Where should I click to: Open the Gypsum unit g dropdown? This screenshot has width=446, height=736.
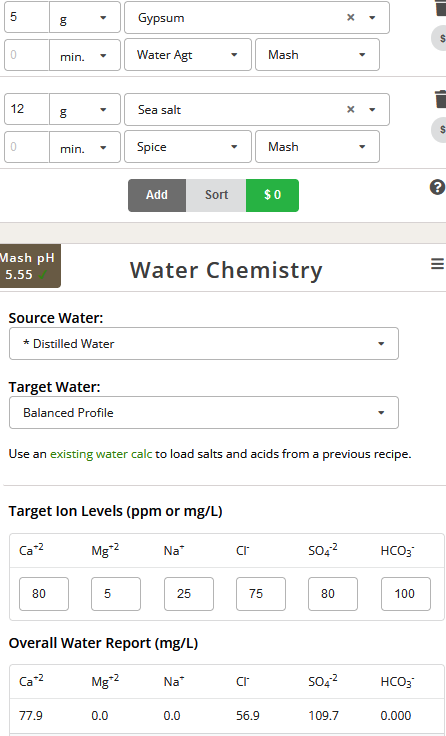(x=85, y=18)
